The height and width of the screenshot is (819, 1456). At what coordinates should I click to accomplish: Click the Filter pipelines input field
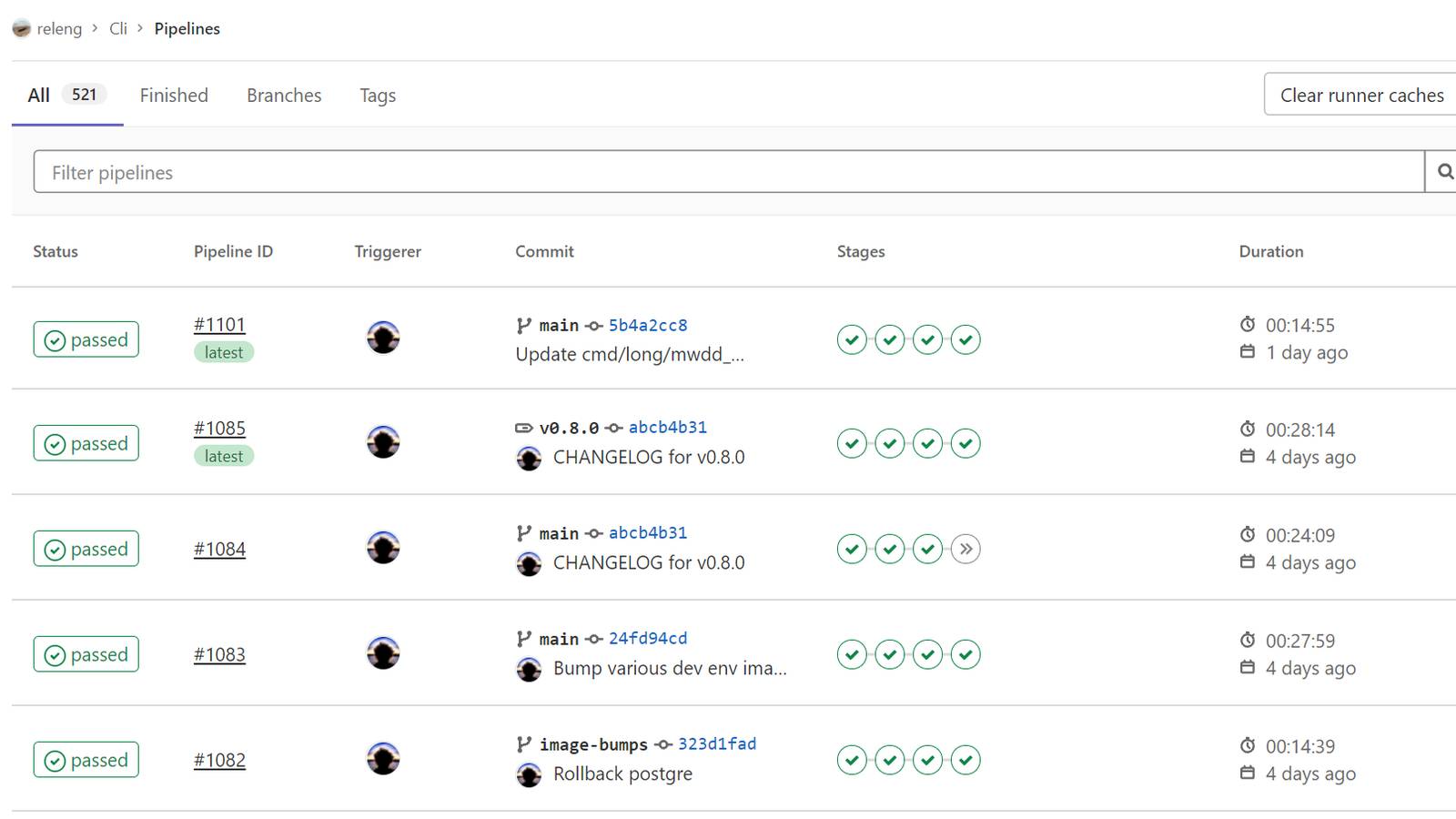[x=729, y=172]
